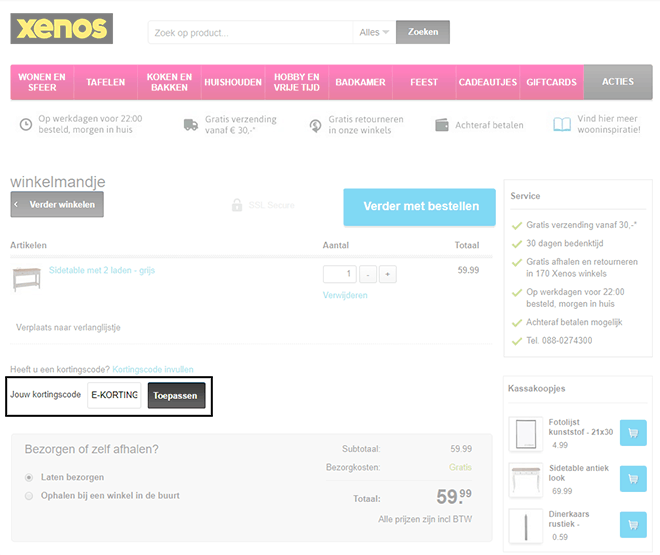The width and height of the screenshot is (660, 555).
Task: Click Dinerkaars rustiek title
Action: click(569, 519)
